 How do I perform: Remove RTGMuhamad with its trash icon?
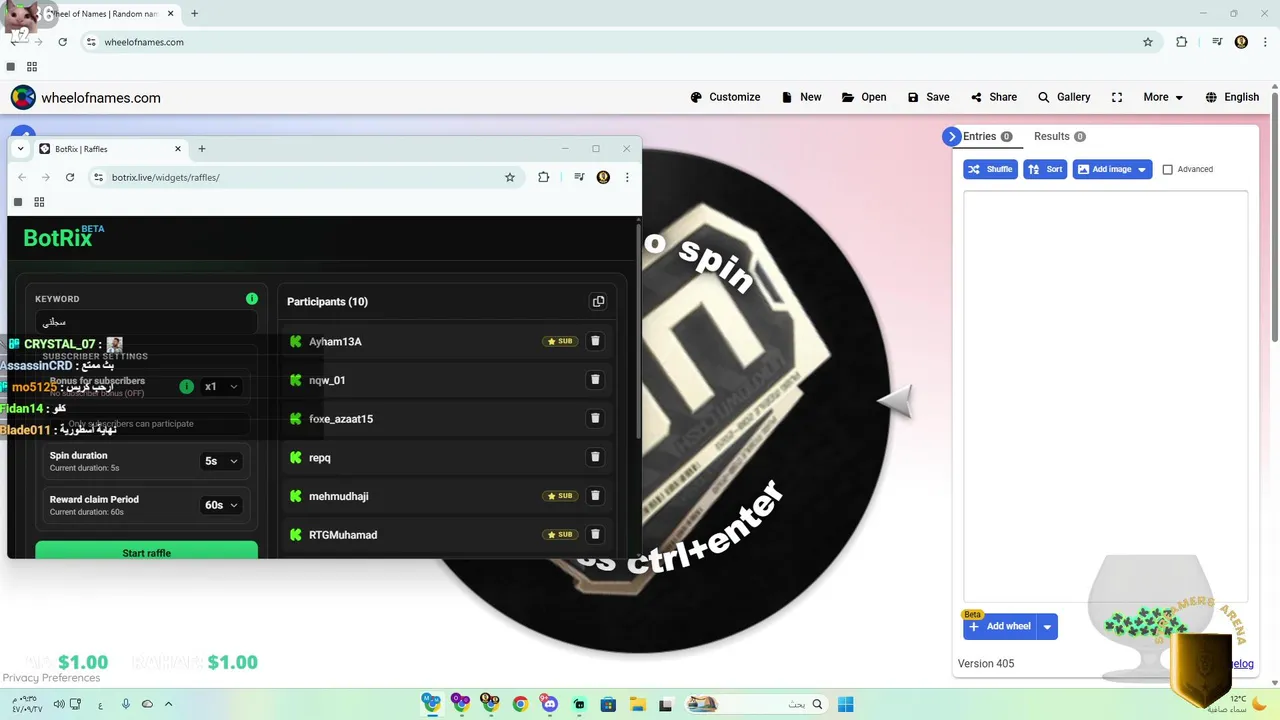[595, 534]
